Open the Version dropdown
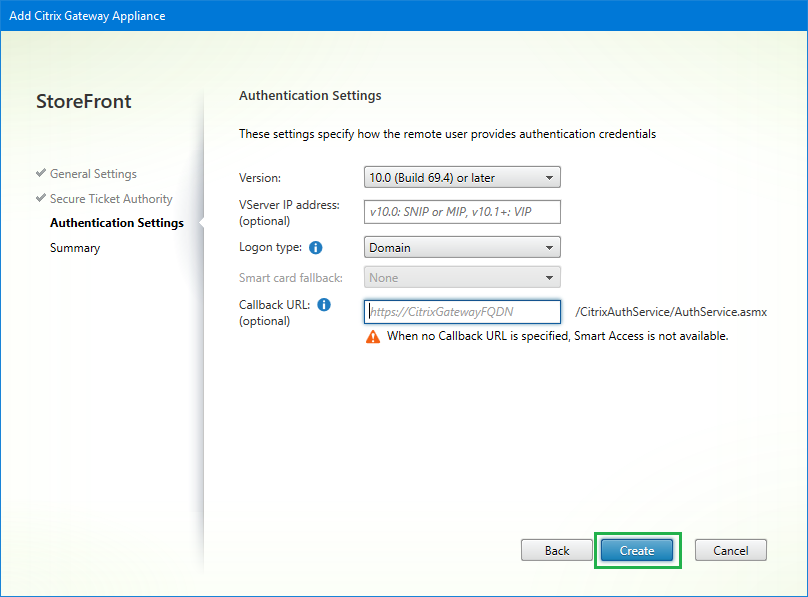 462,178
